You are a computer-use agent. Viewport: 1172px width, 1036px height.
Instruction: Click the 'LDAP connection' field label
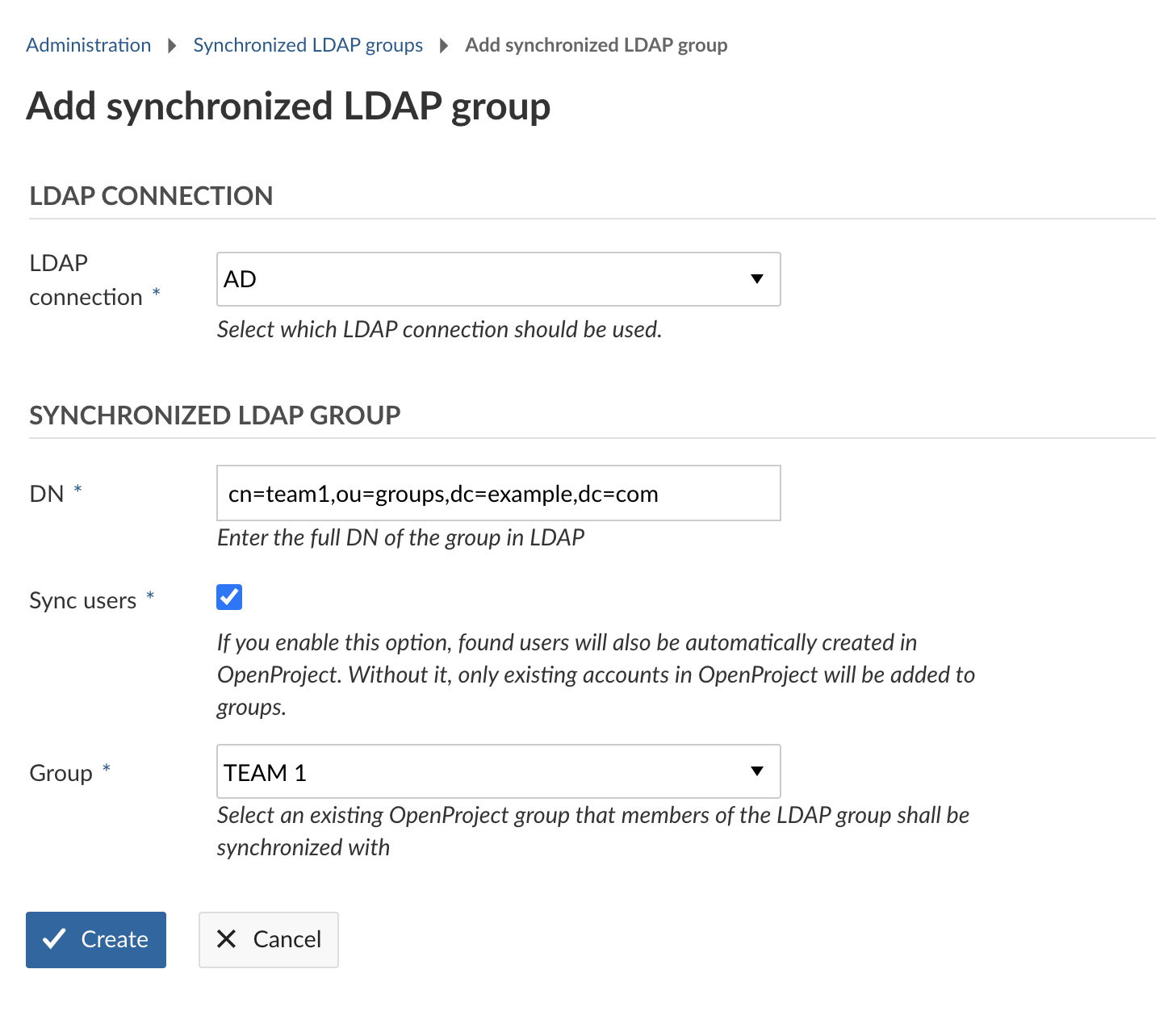(x=85, y=280)
